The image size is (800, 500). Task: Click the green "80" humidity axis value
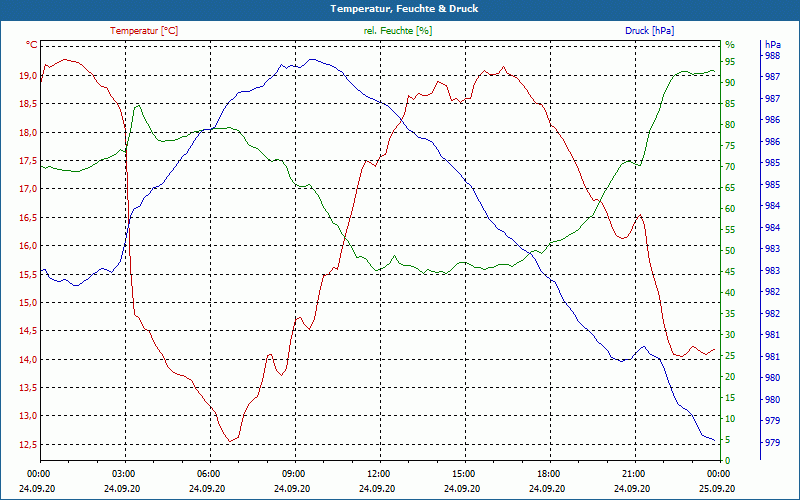pos(730,125)
